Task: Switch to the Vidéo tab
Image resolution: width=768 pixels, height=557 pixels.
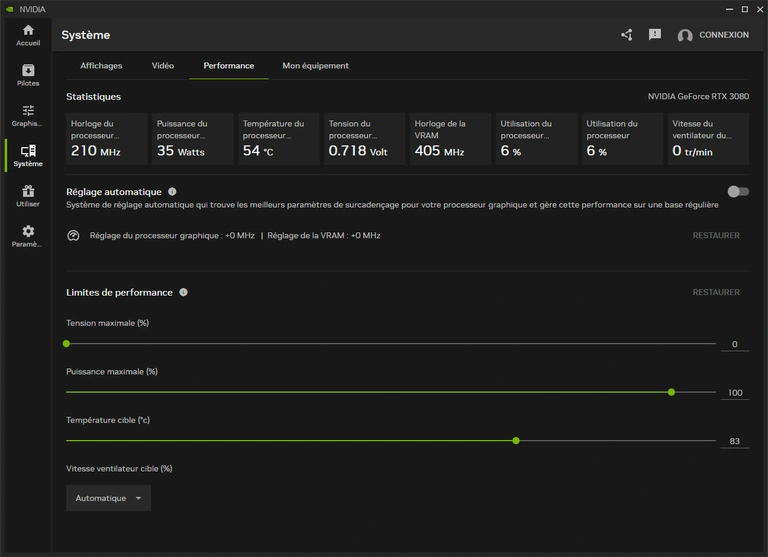Action: (x=163, y=66)
